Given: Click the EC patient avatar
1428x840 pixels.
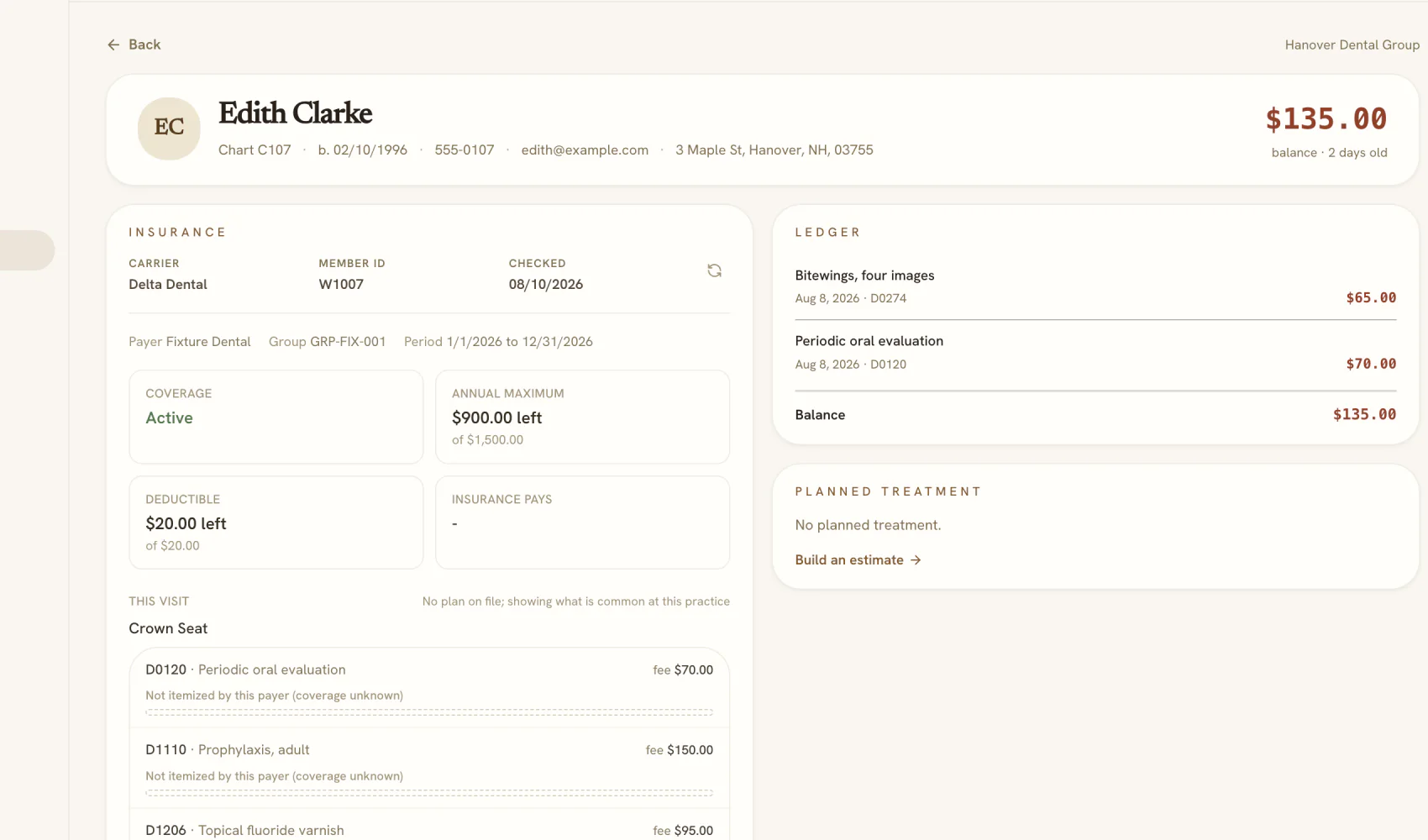Looking at the screenshot, I should pyautogui.click(x=169, y=129).
